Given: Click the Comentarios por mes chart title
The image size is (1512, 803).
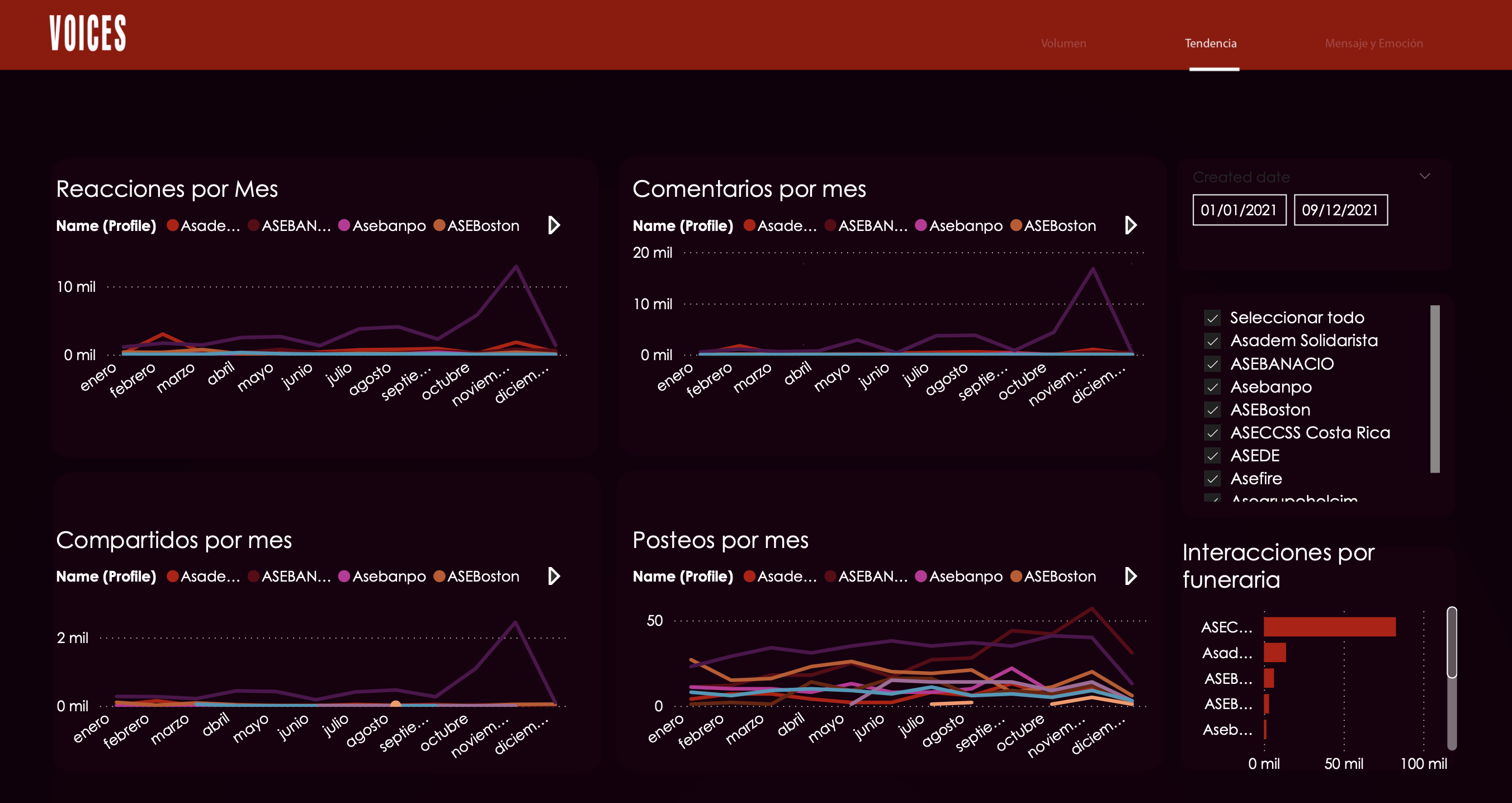Looking at the screenshot, I should (x=749, y=189).
